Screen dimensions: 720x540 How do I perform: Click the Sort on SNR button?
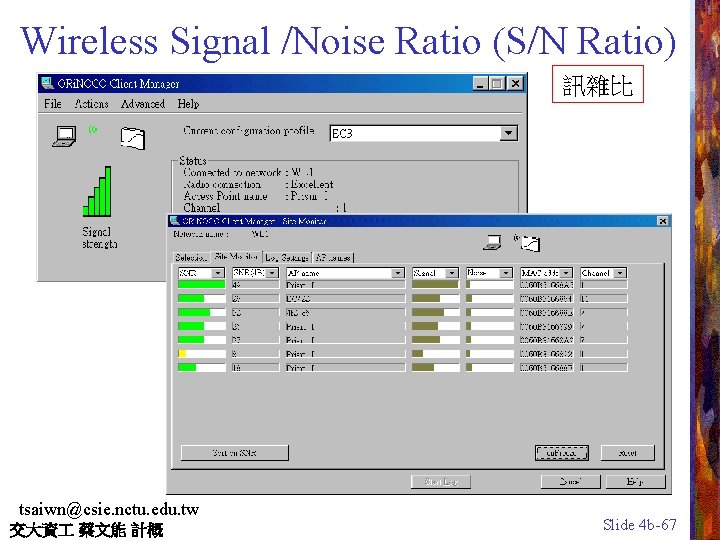pyautogui.click(x=235, y=453)
